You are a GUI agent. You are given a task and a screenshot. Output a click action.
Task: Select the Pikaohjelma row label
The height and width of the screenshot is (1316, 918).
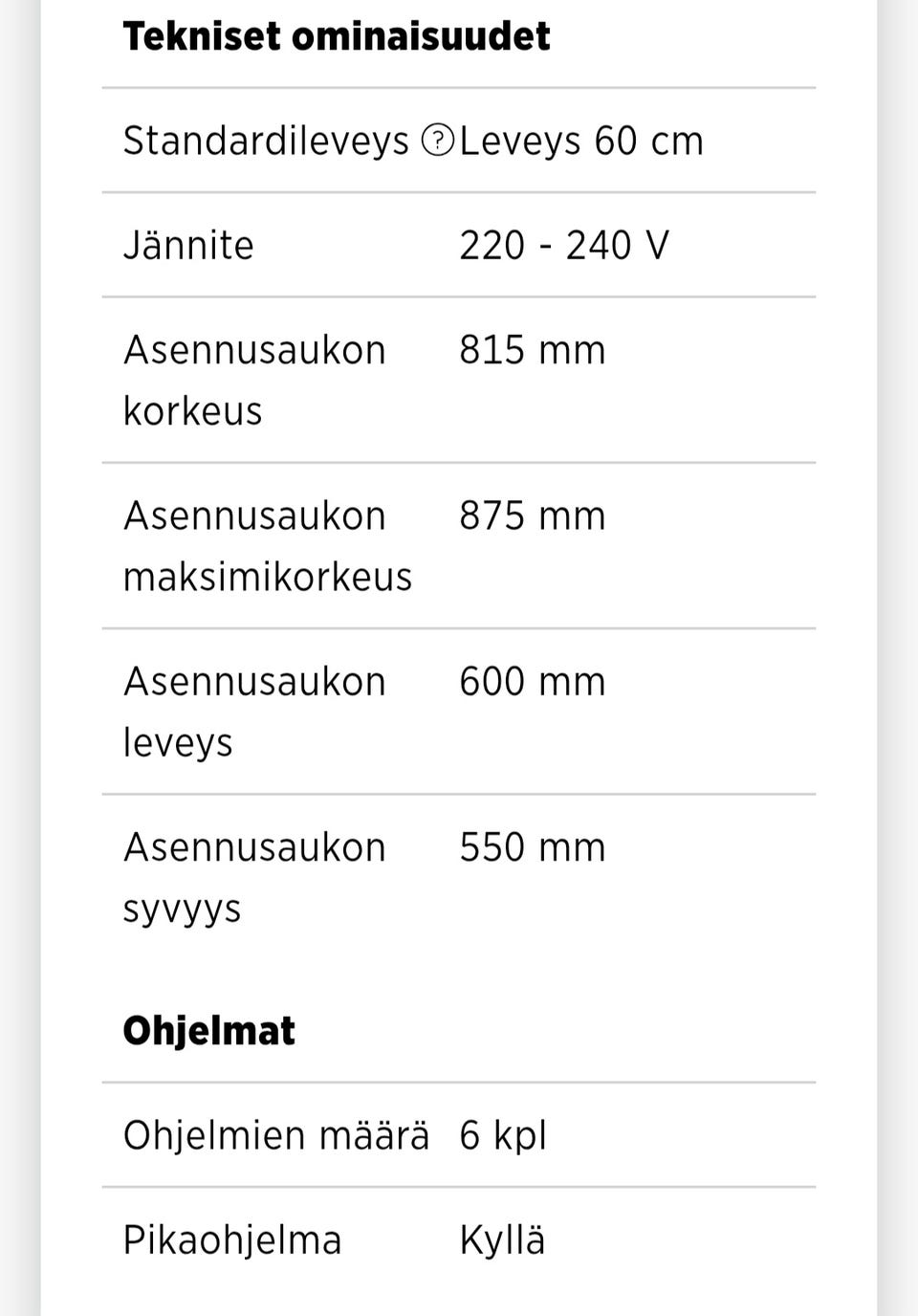point(232,1240)
